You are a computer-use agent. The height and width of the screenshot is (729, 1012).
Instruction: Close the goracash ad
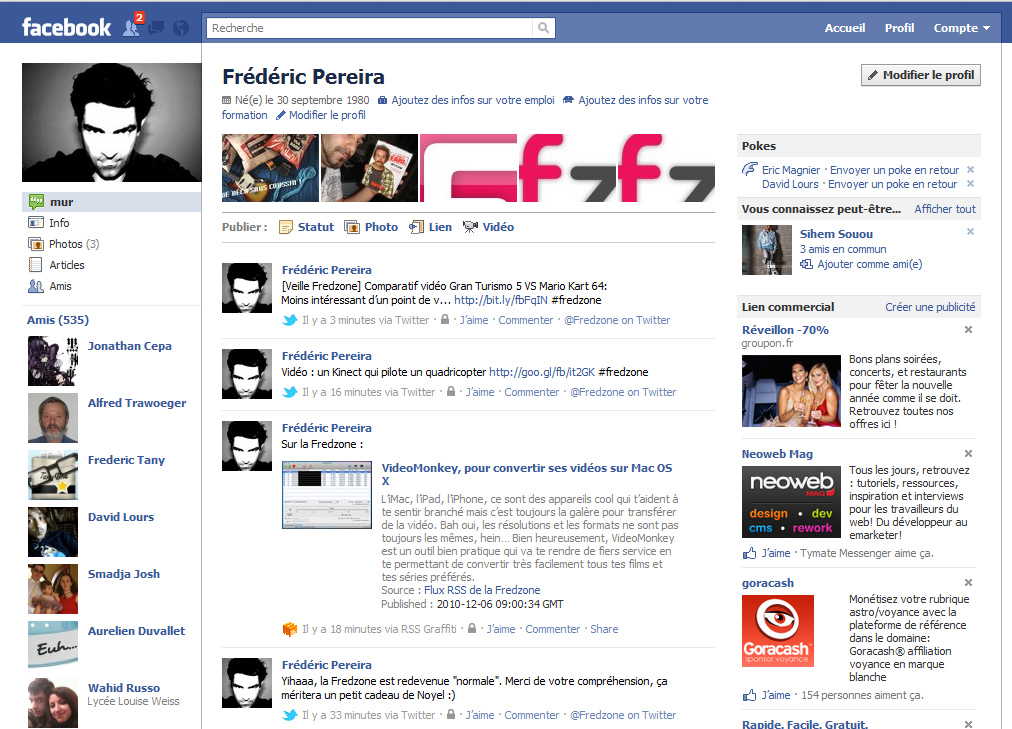tap(968, 583)
